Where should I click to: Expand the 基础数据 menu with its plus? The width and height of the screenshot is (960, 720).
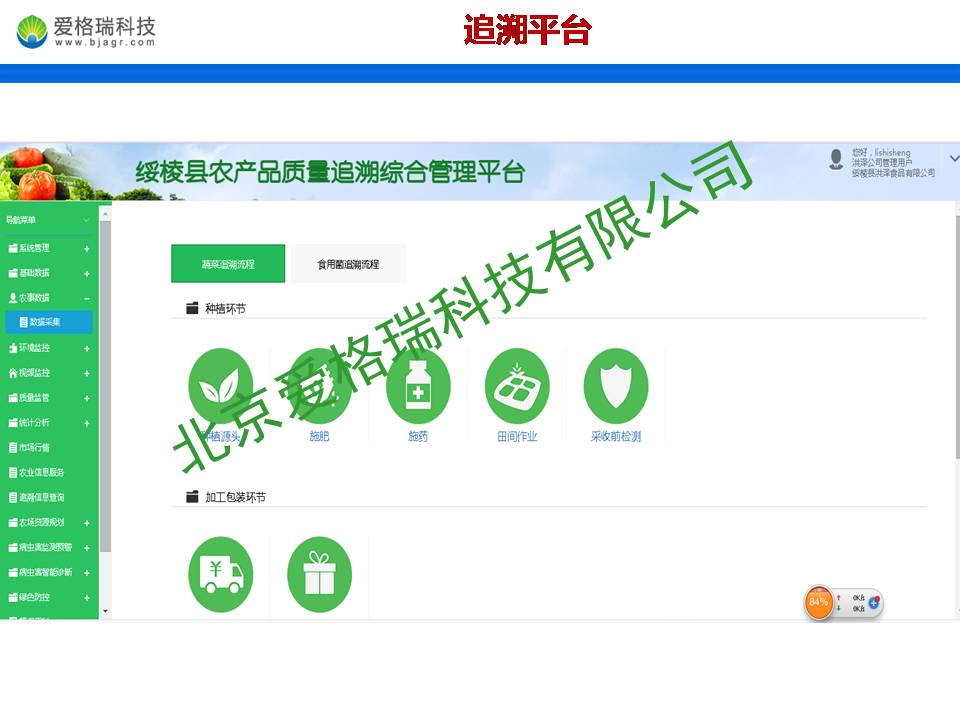click(x=87, y=274)
